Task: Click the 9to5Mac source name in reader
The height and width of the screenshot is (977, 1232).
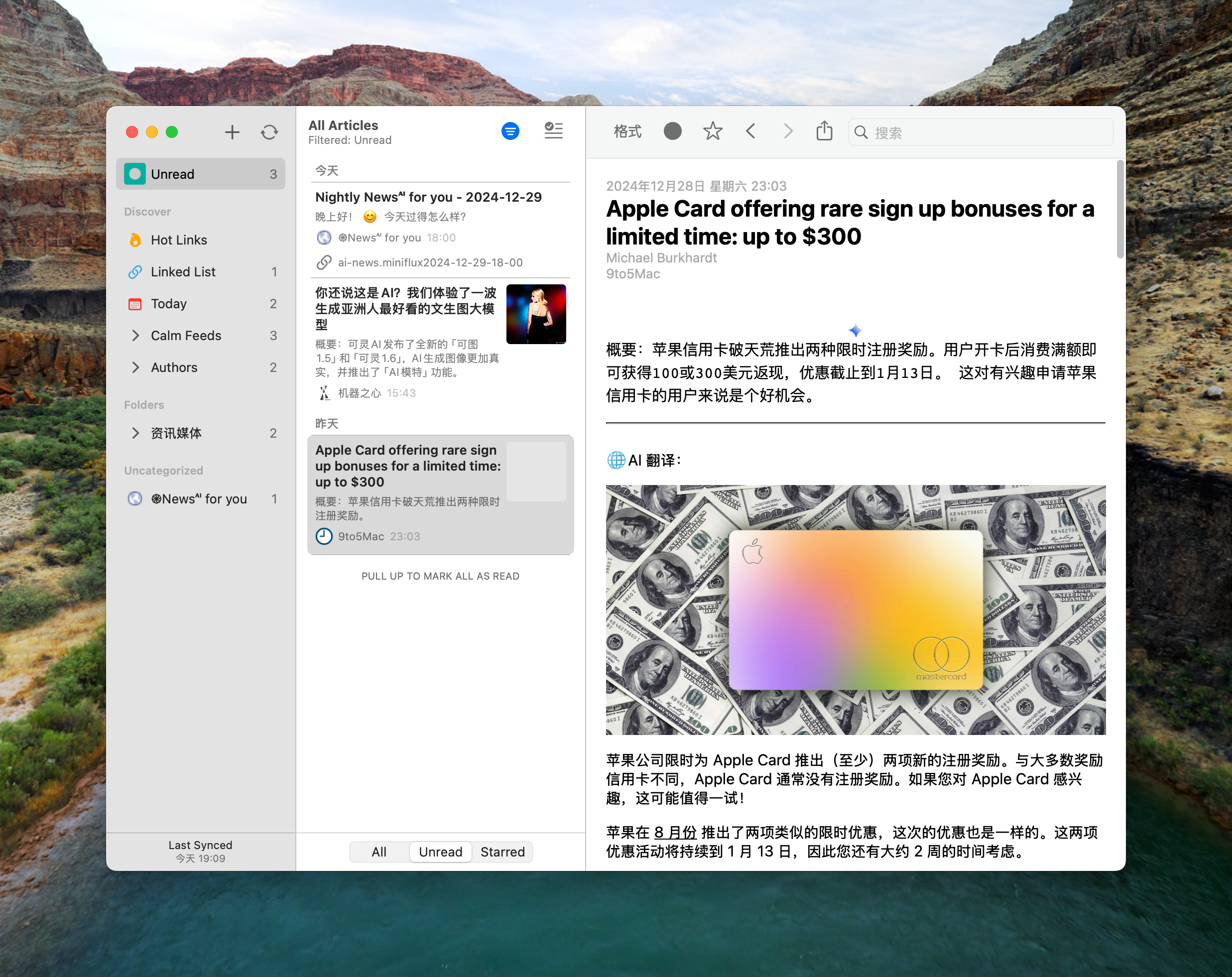Action: (633, 274)
